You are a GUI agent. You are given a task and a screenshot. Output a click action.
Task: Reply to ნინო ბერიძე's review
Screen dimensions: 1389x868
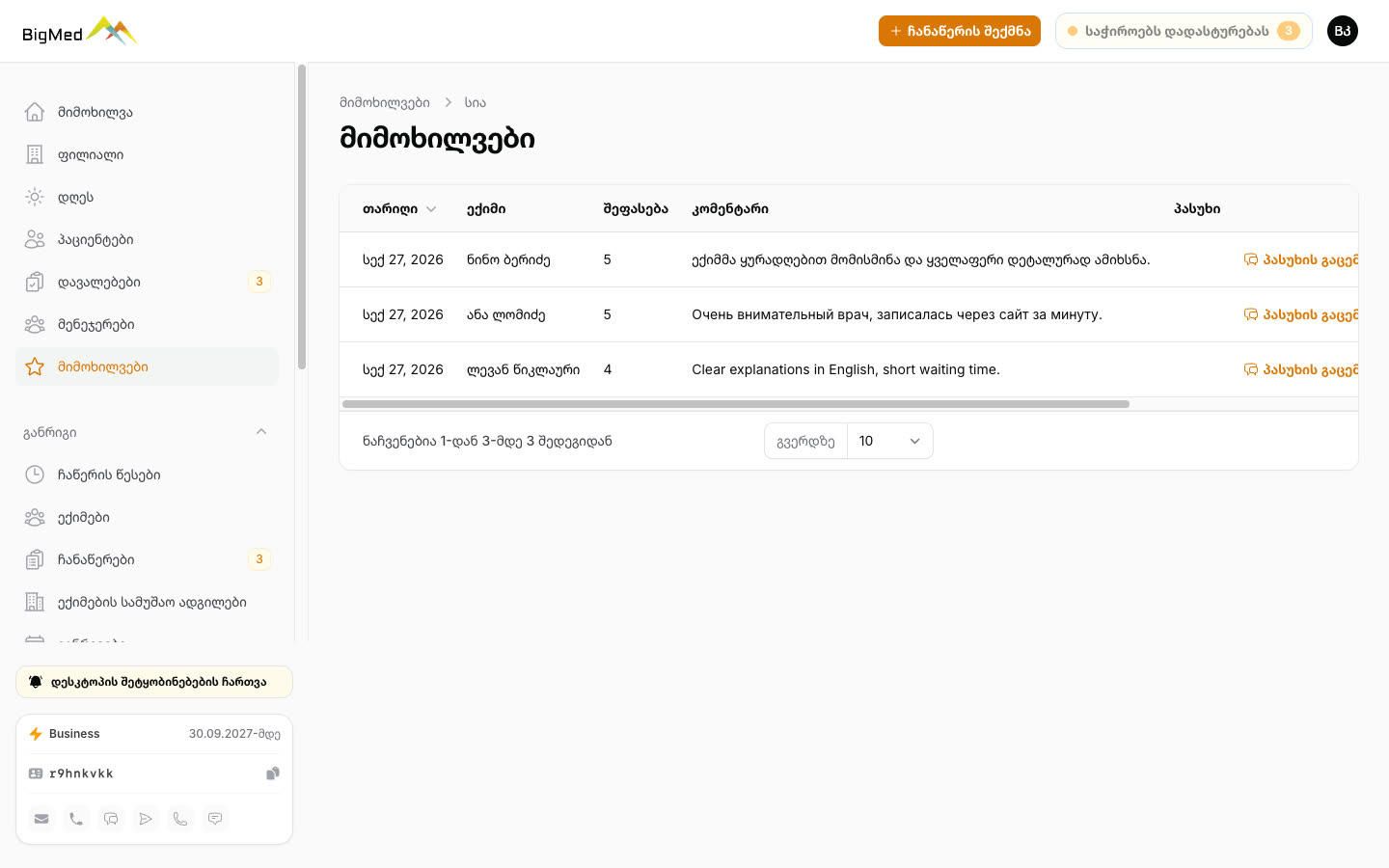coord(1301,259)
